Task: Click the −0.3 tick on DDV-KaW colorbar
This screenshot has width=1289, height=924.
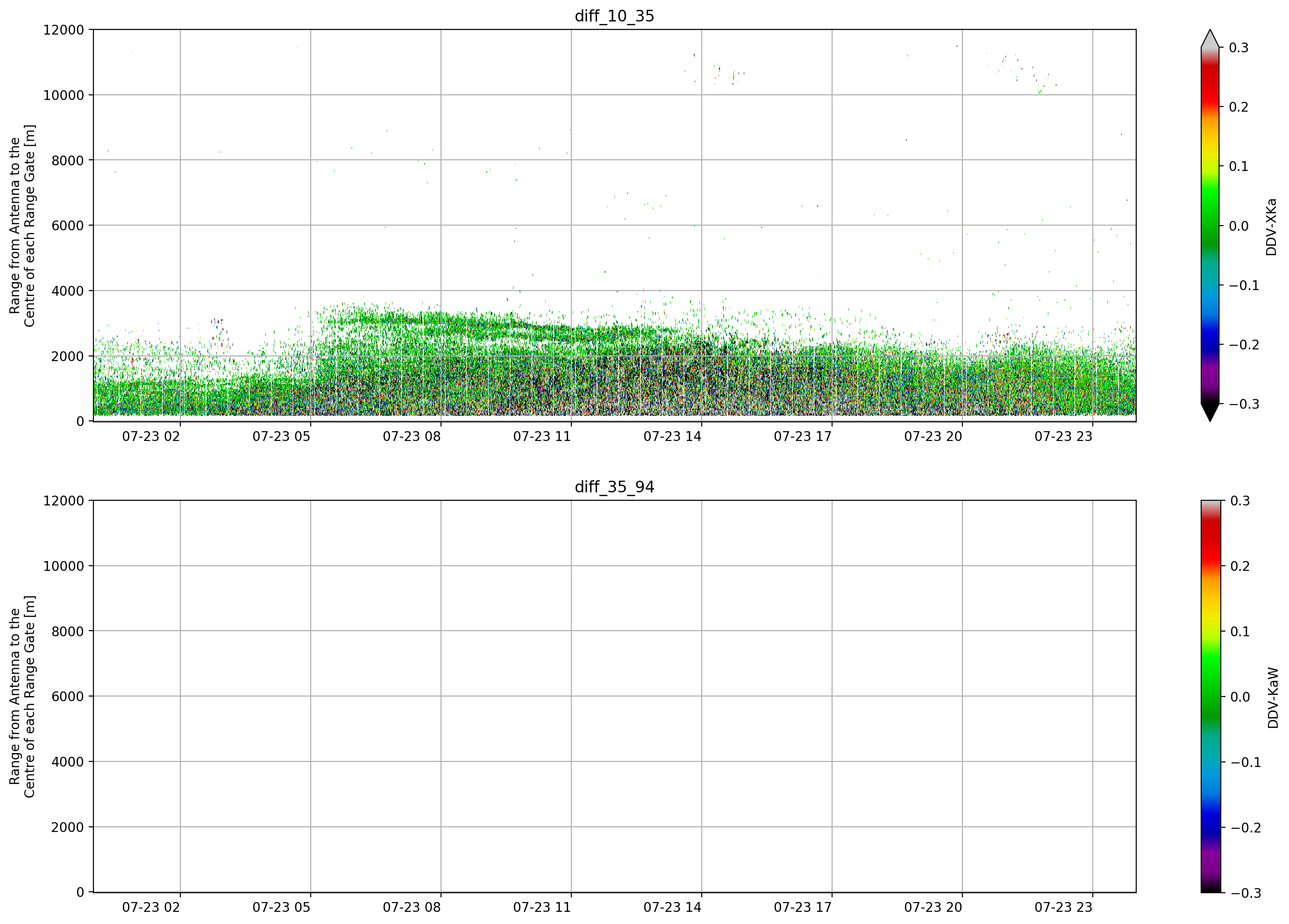Action: click(1246, 893)
